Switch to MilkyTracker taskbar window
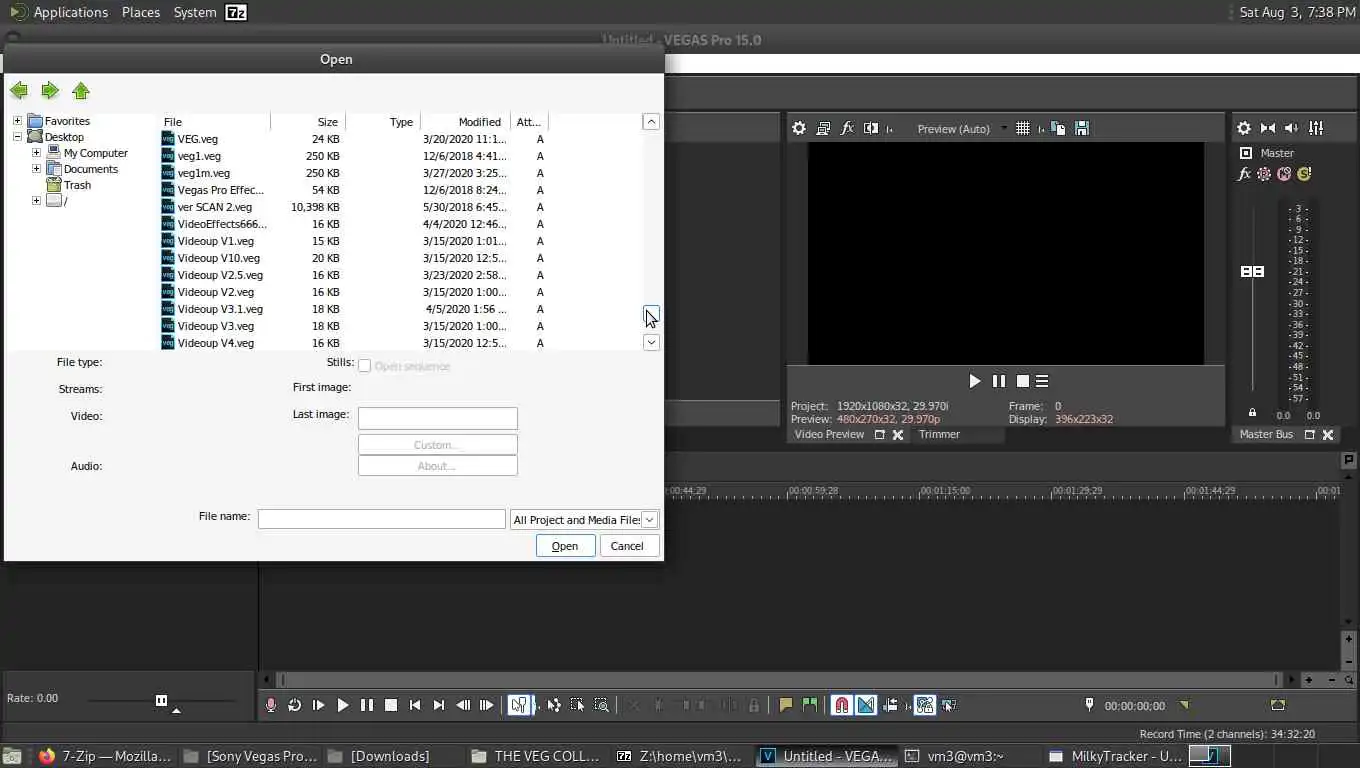The height and width of the screenshot is (768, 1360). click(x=1116, y=756)
